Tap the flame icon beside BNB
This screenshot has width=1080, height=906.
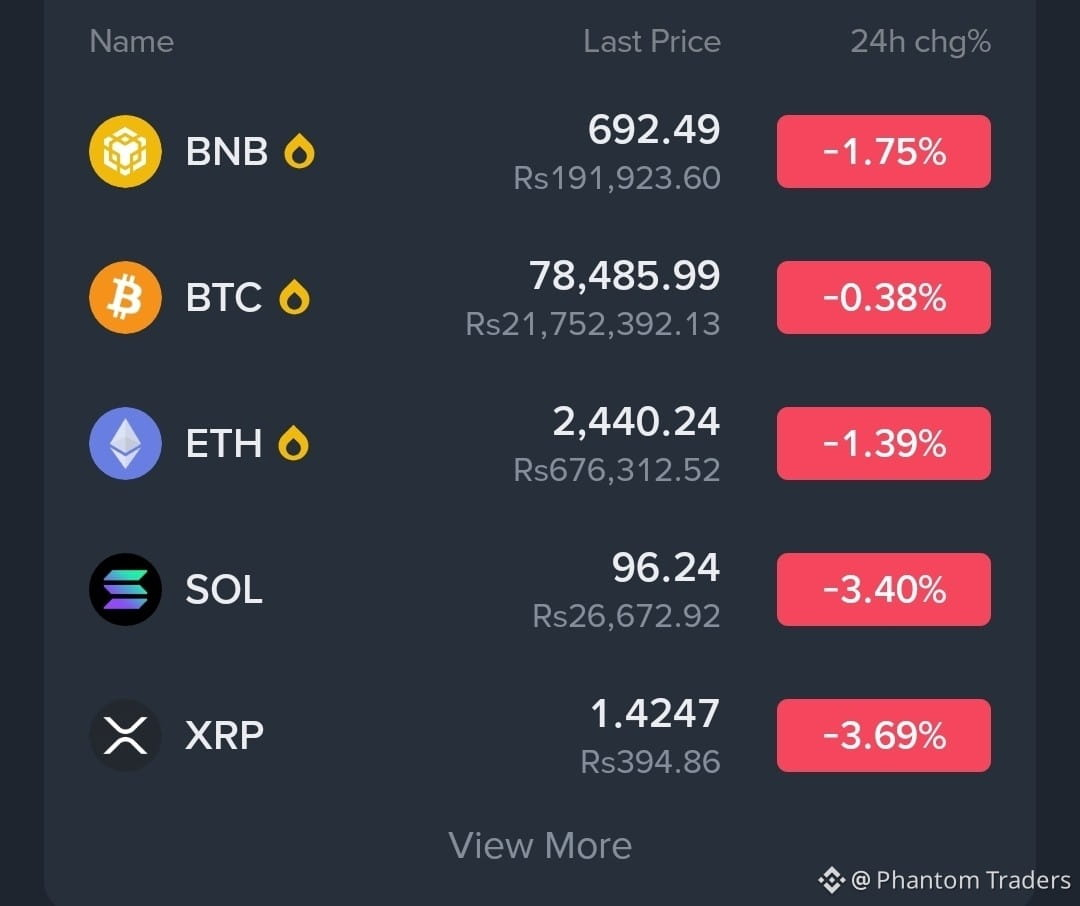pos(300,152)
